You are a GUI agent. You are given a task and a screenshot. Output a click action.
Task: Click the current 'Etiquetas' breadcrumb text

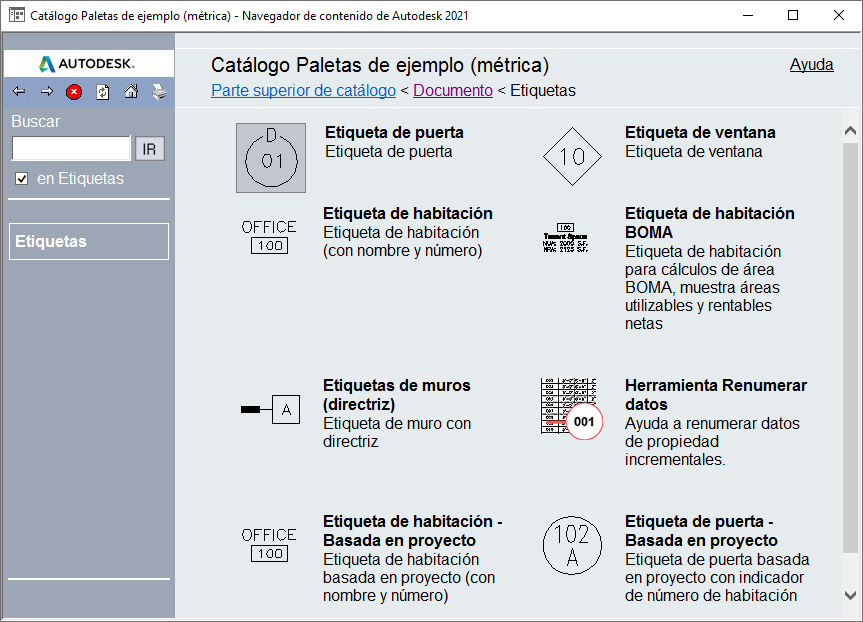[543, 90]
